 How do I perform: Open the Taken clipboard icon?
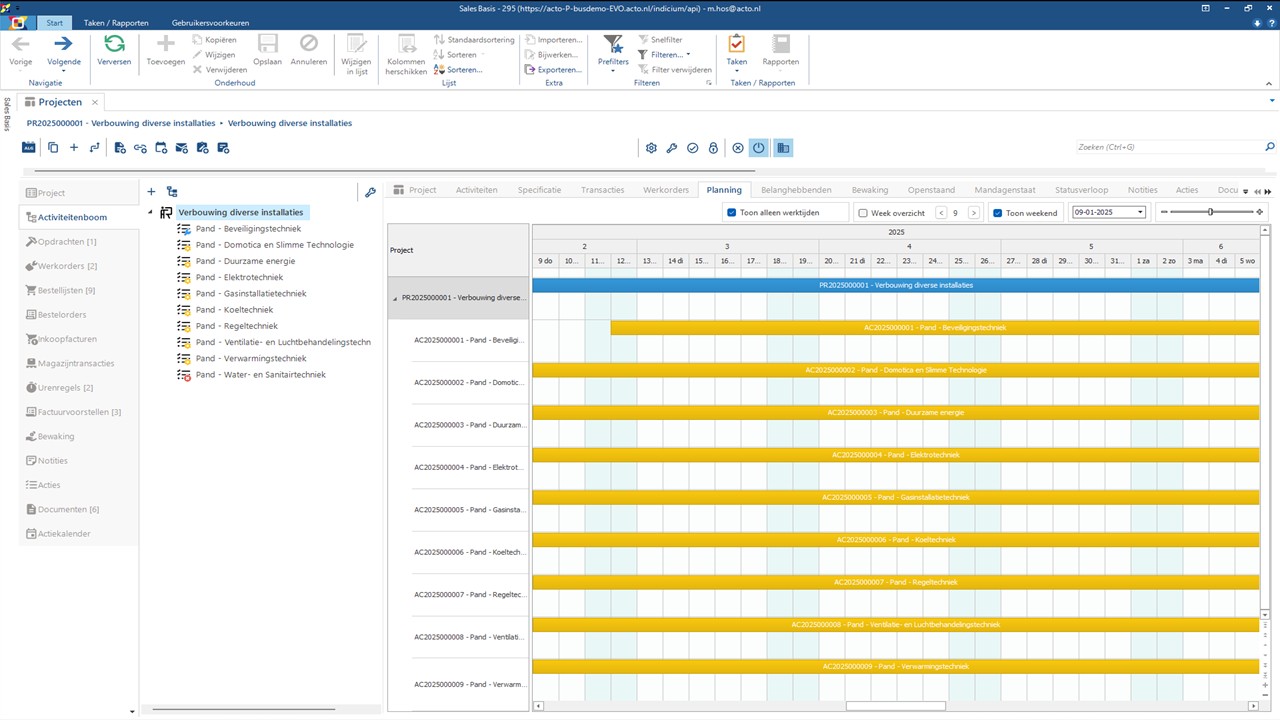point(736,45)
